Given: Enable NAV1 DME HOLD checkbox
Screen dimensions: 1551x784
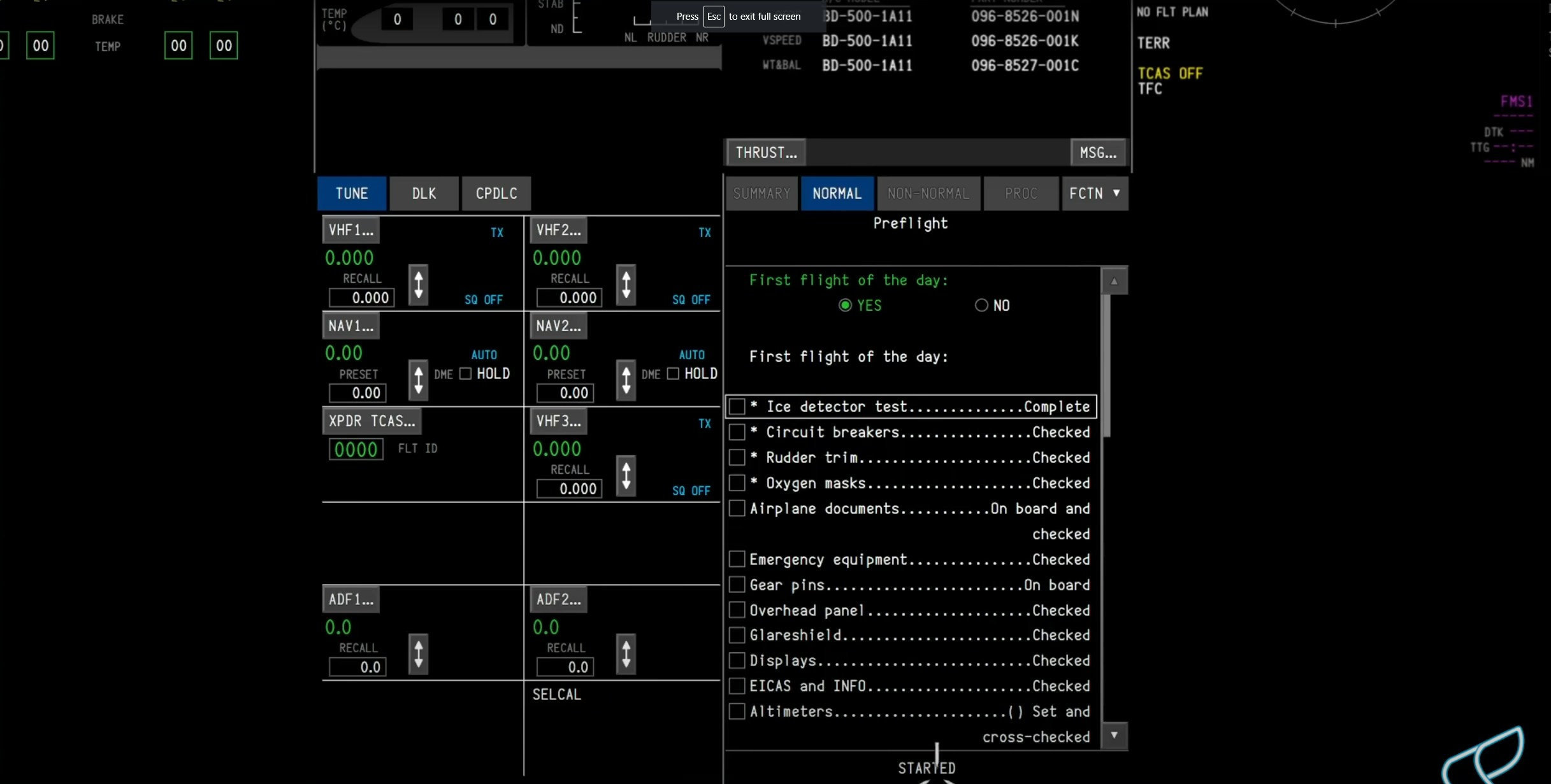Looking at the screenshot, I should coord(465,374).
